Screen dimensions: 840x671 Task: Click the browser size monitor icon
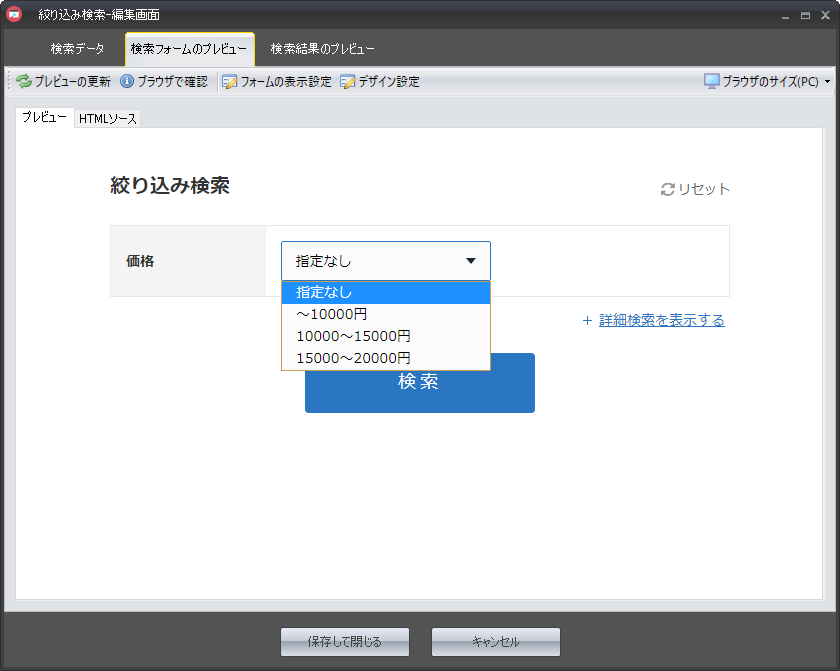tap(712, 82)
